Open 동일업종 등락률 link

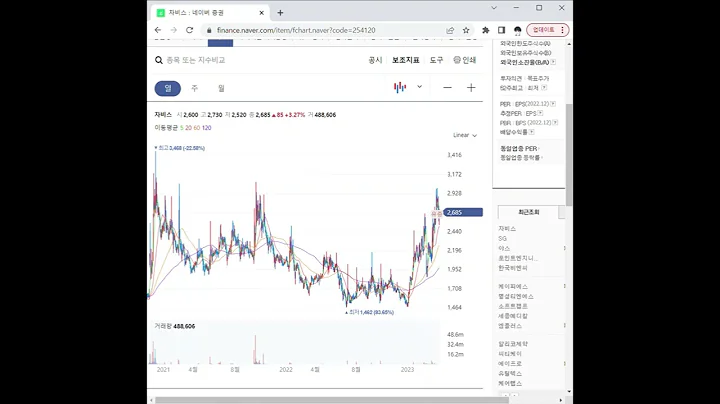point(520,157)
